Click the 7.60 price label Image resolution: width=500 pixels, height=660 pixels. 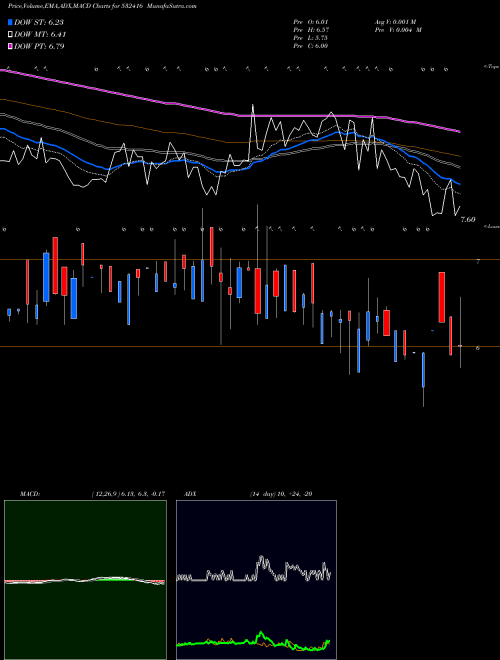(468, 219)
